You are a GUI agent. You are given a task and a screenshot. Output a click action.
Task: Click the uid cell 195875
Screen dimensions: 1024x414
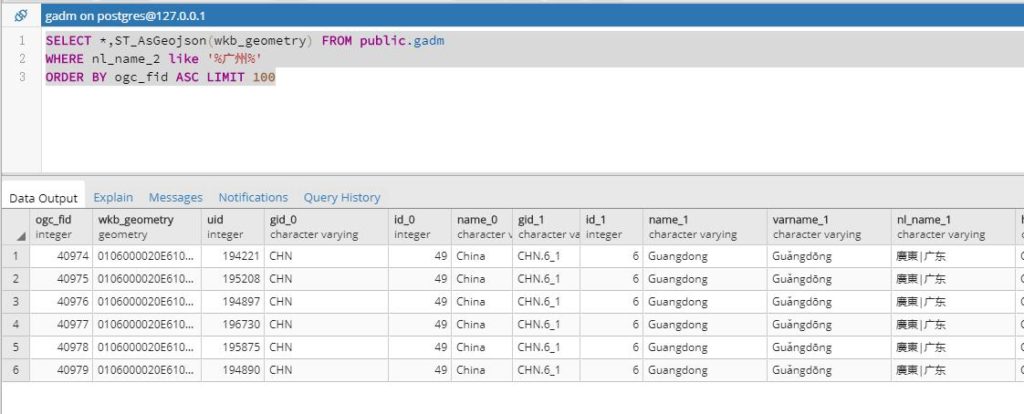pos(232,347)
